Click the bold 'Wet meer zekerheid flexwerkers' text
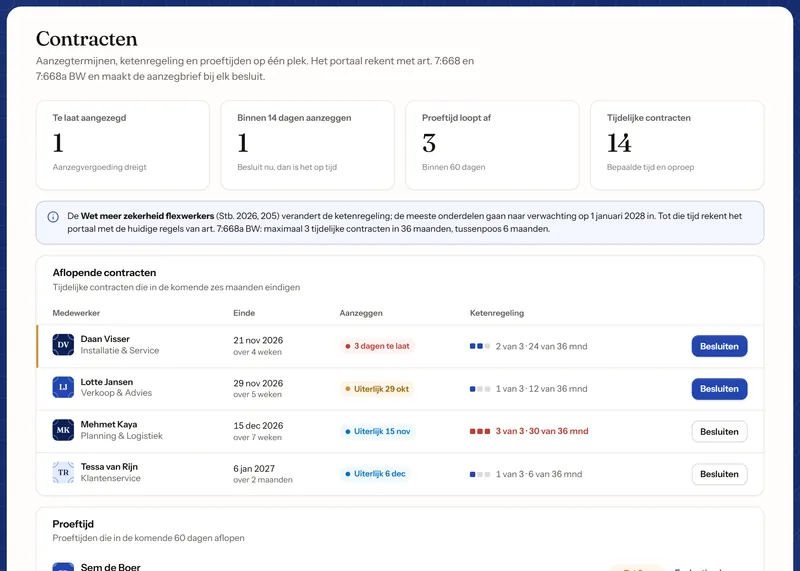 point(147,216)
